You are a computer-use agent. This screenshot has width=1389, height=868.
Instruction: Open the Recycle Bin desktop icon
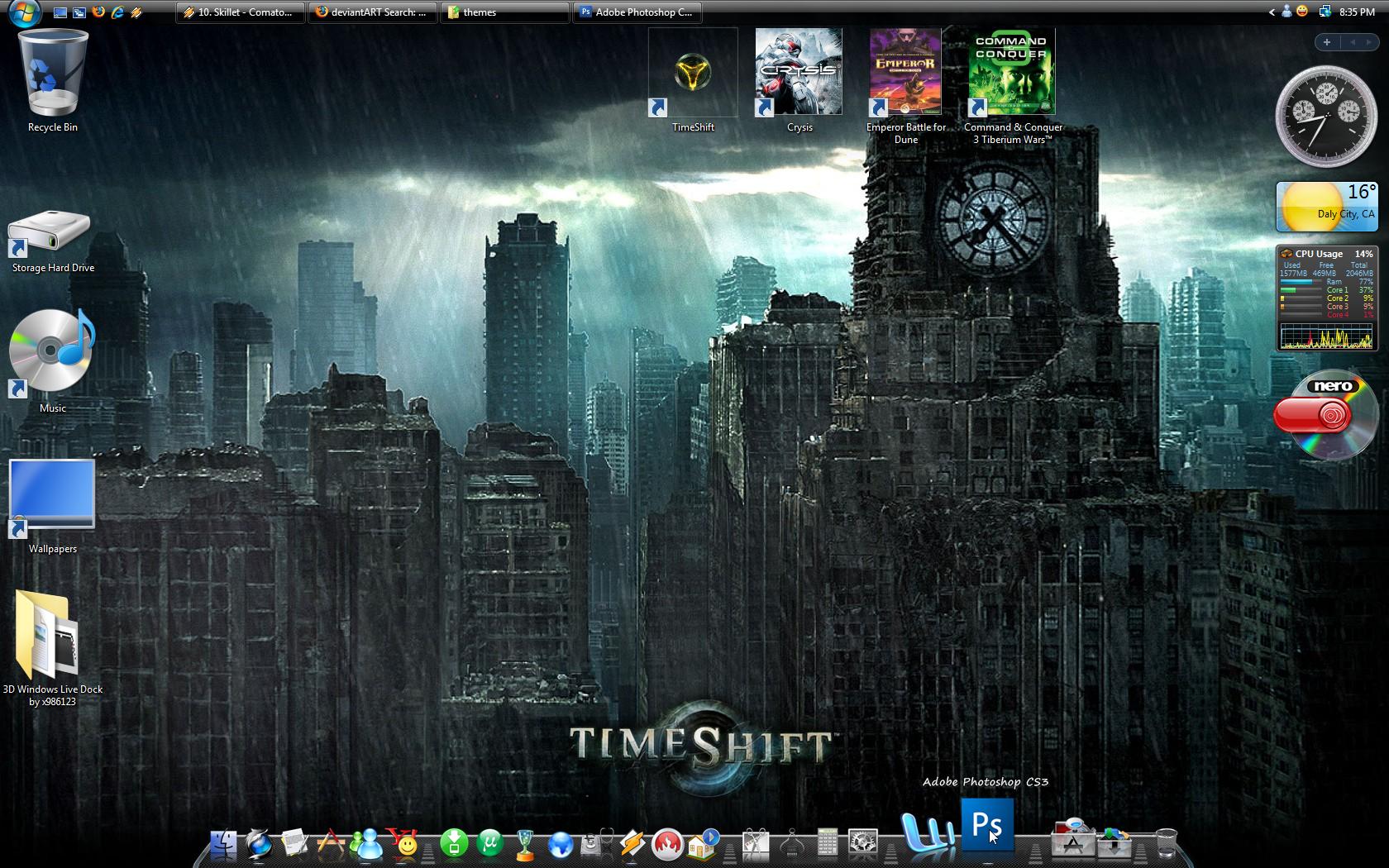(53, 80)
